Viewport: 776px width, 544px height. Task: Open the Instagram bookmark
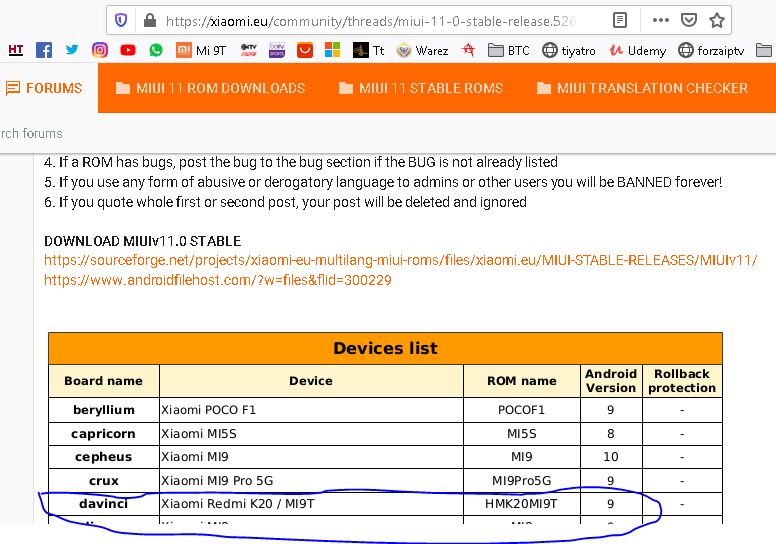tap(99, 50)
